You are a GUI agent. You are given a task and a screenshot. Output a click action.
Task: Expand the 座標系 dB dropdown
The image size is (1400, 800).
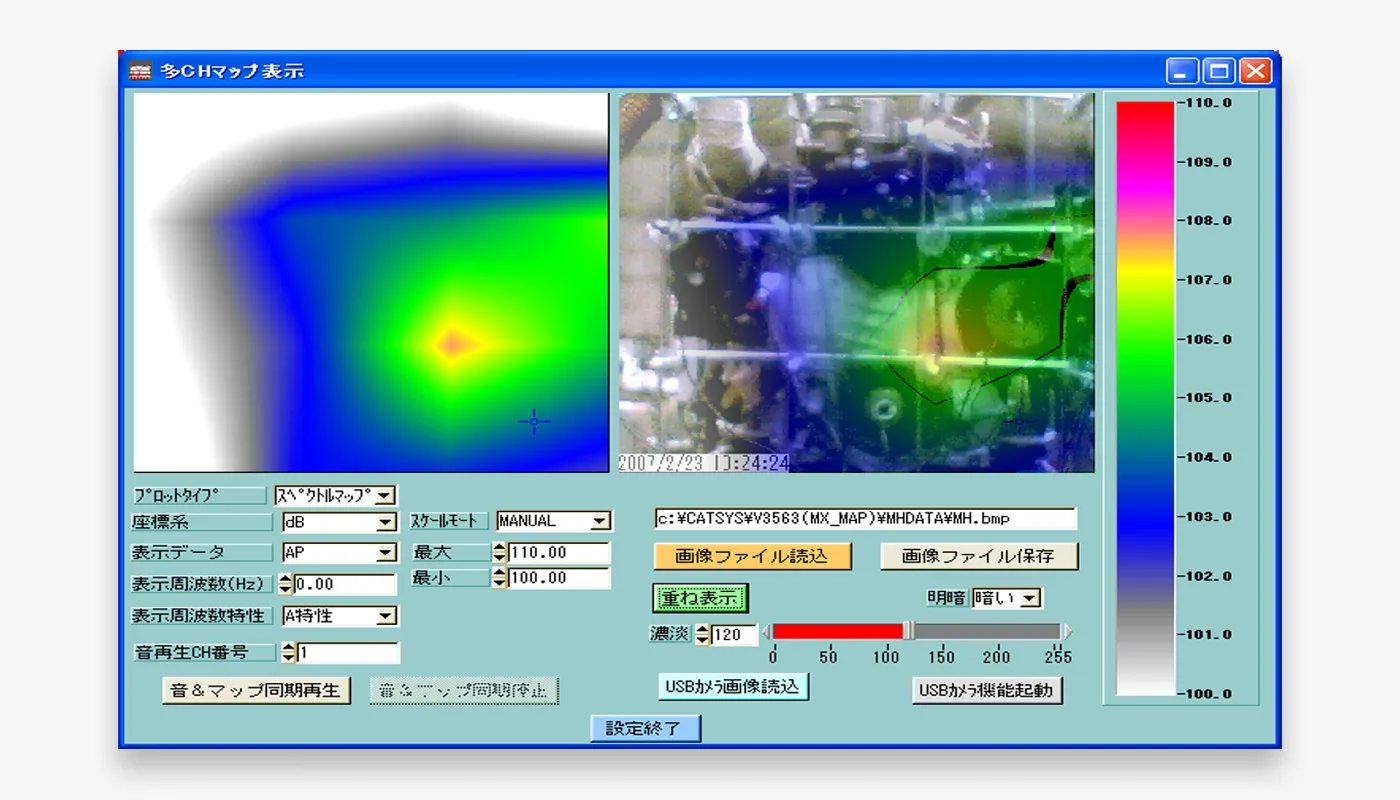coord(386,522)
